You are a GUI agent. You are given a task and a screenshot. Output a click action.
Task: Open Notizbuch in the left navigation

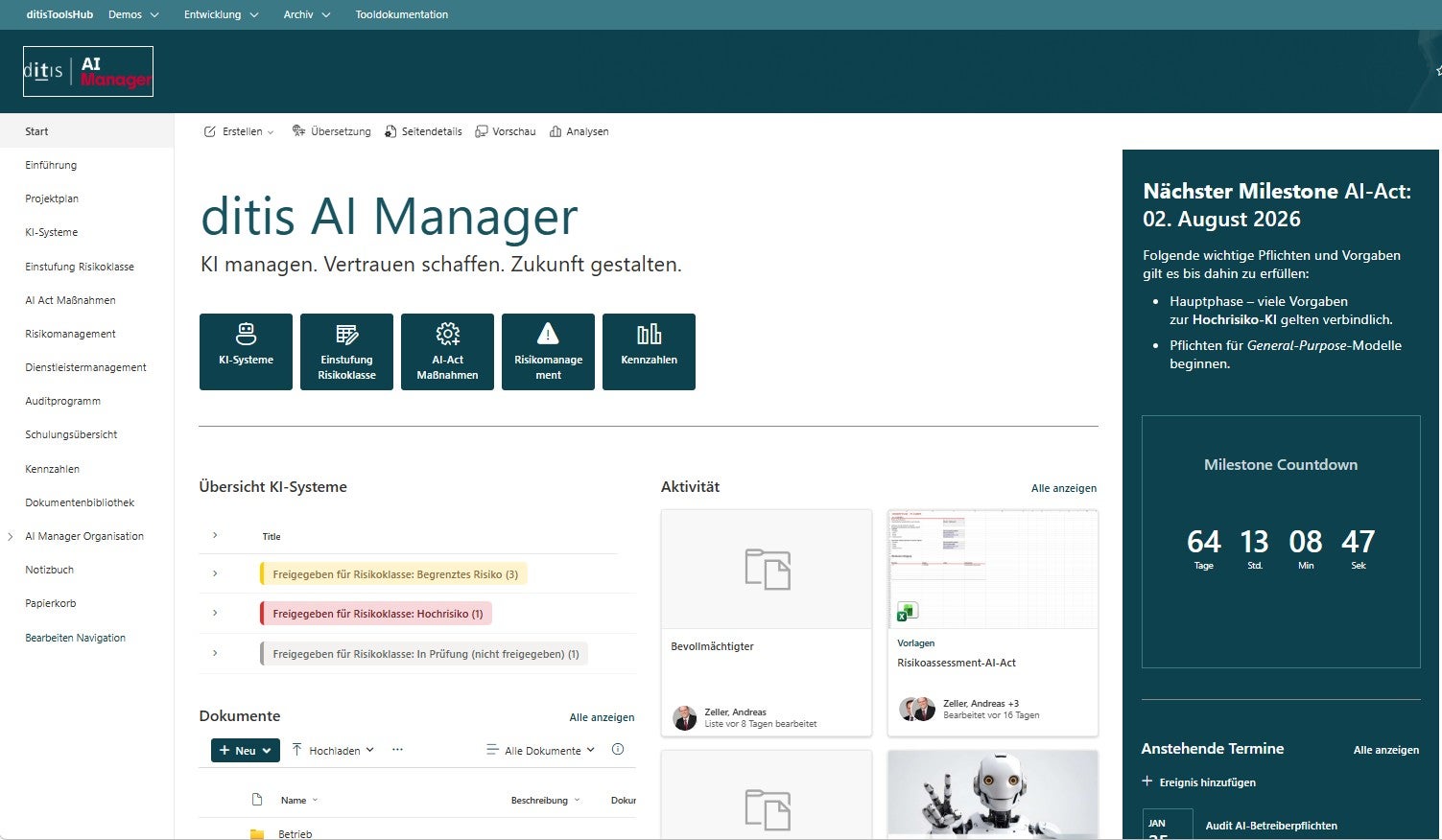49,570
